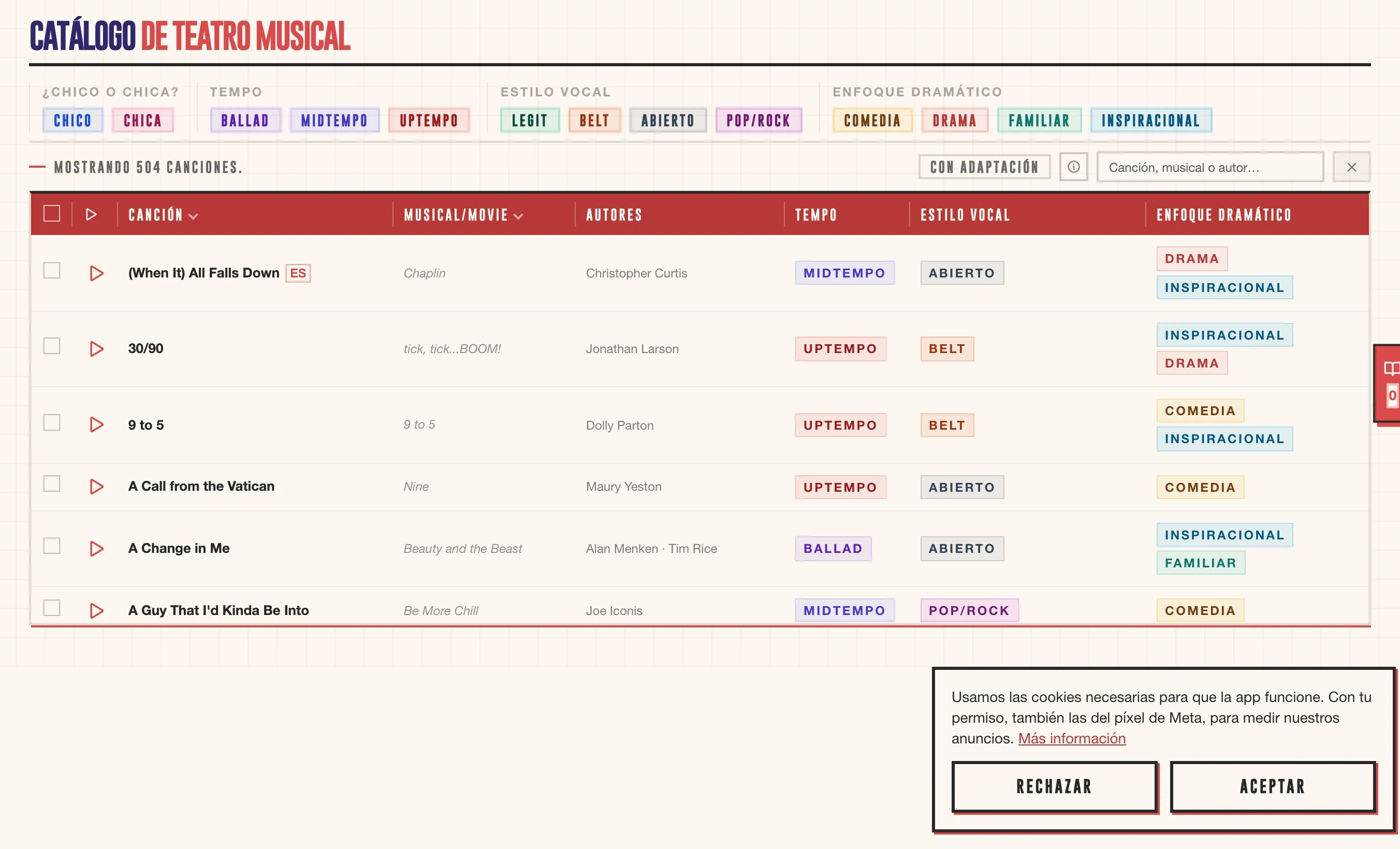Click the ES badge on All Falls Down

pos(298,273)
